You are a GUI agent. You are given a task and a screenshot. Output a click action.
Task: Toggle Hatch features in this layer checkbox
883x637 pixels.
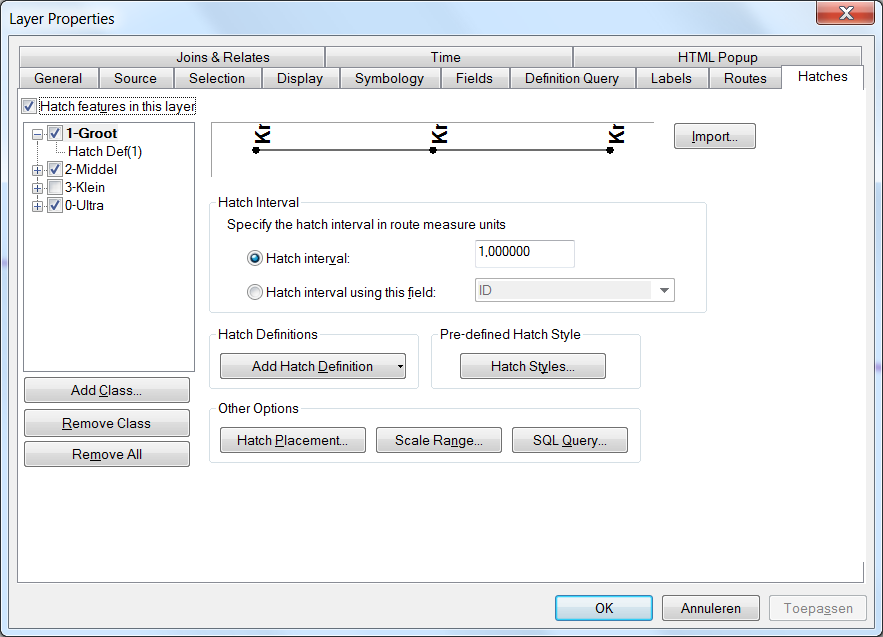[29, 106]
